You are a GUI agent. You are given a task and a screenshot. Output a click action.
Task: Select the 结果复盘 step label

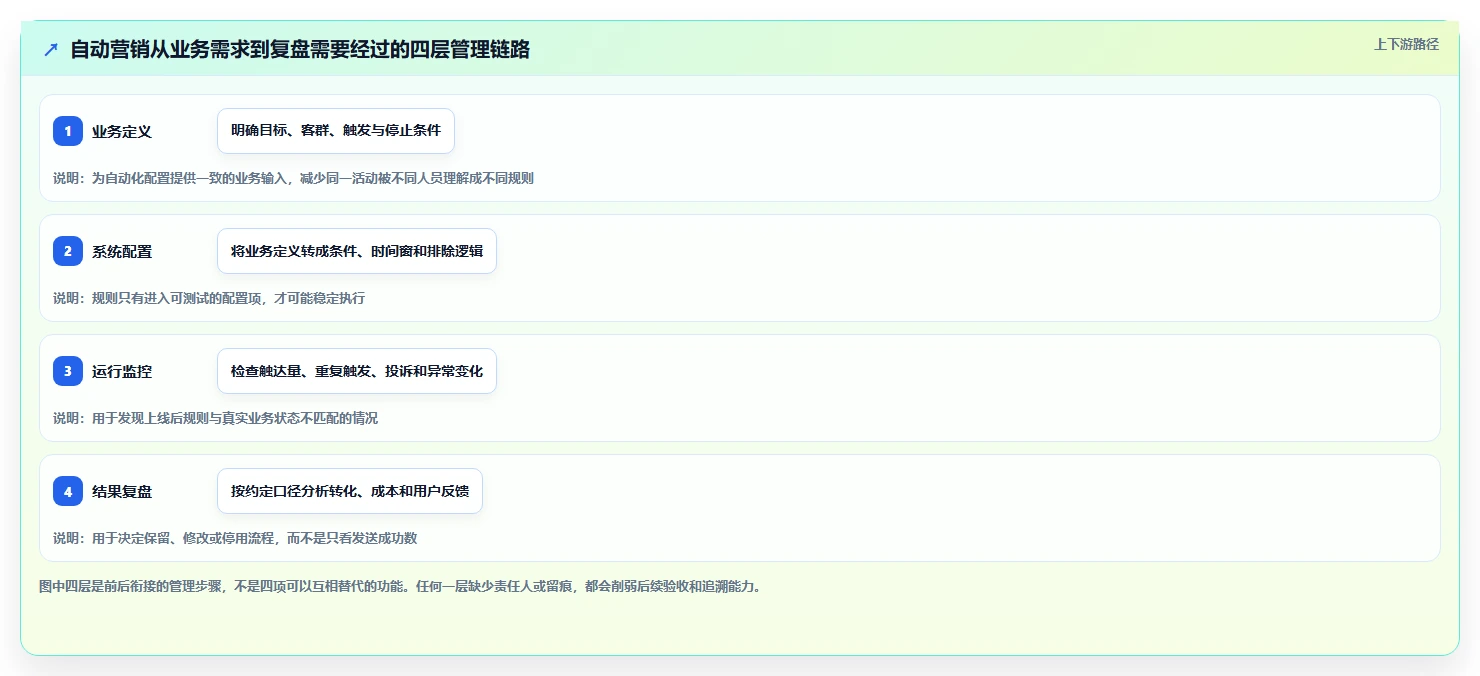122,491
